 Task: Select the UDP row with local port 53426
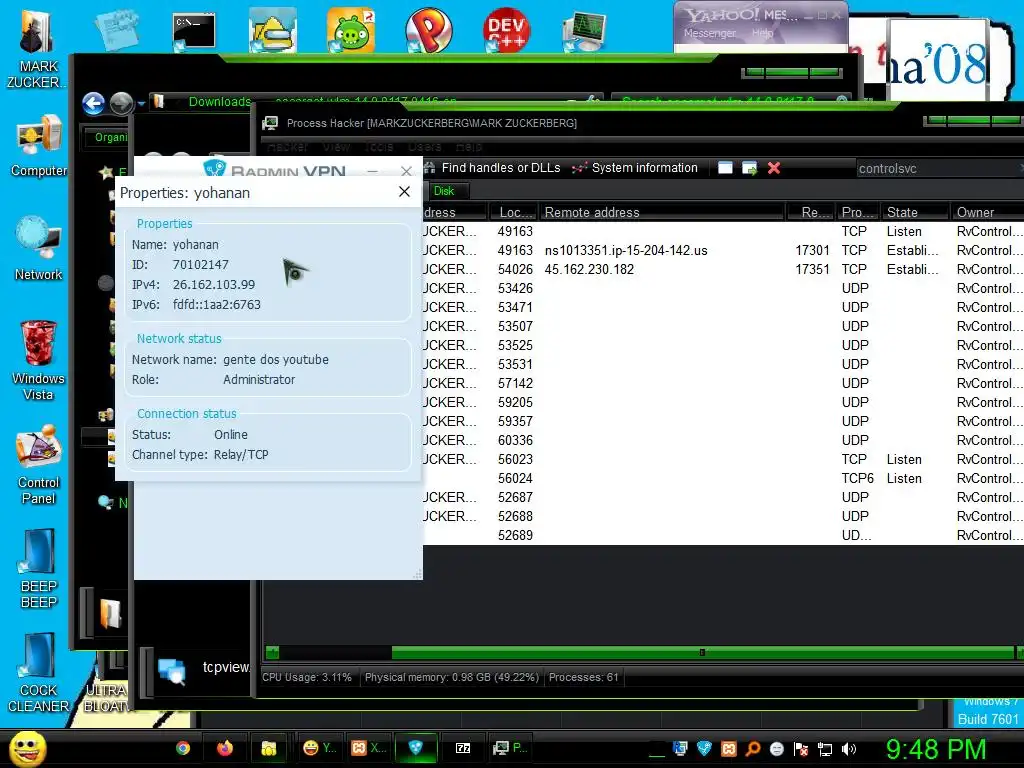tap(724, 288)
